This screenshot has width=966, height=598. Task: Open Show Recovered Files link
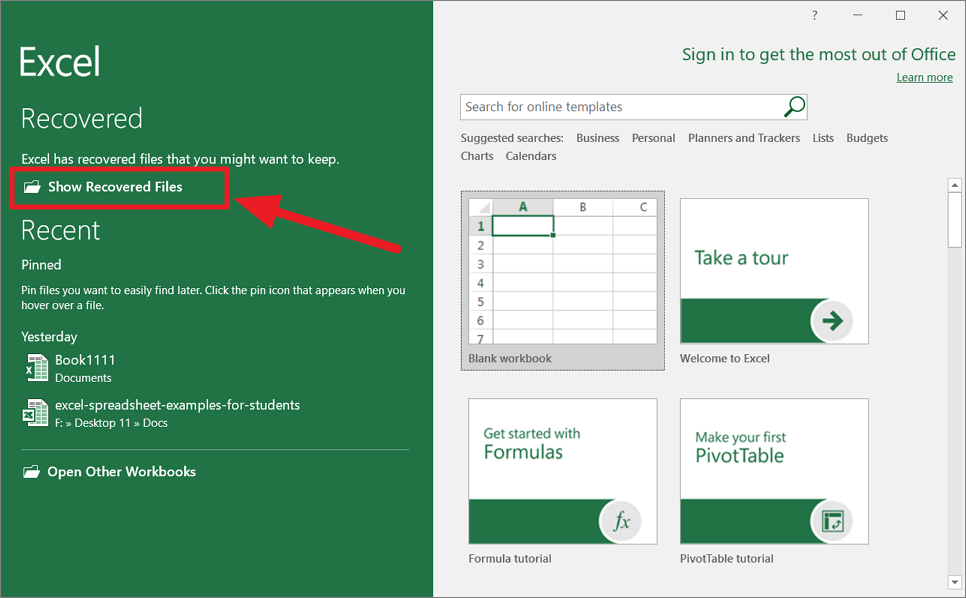[115, 187]
